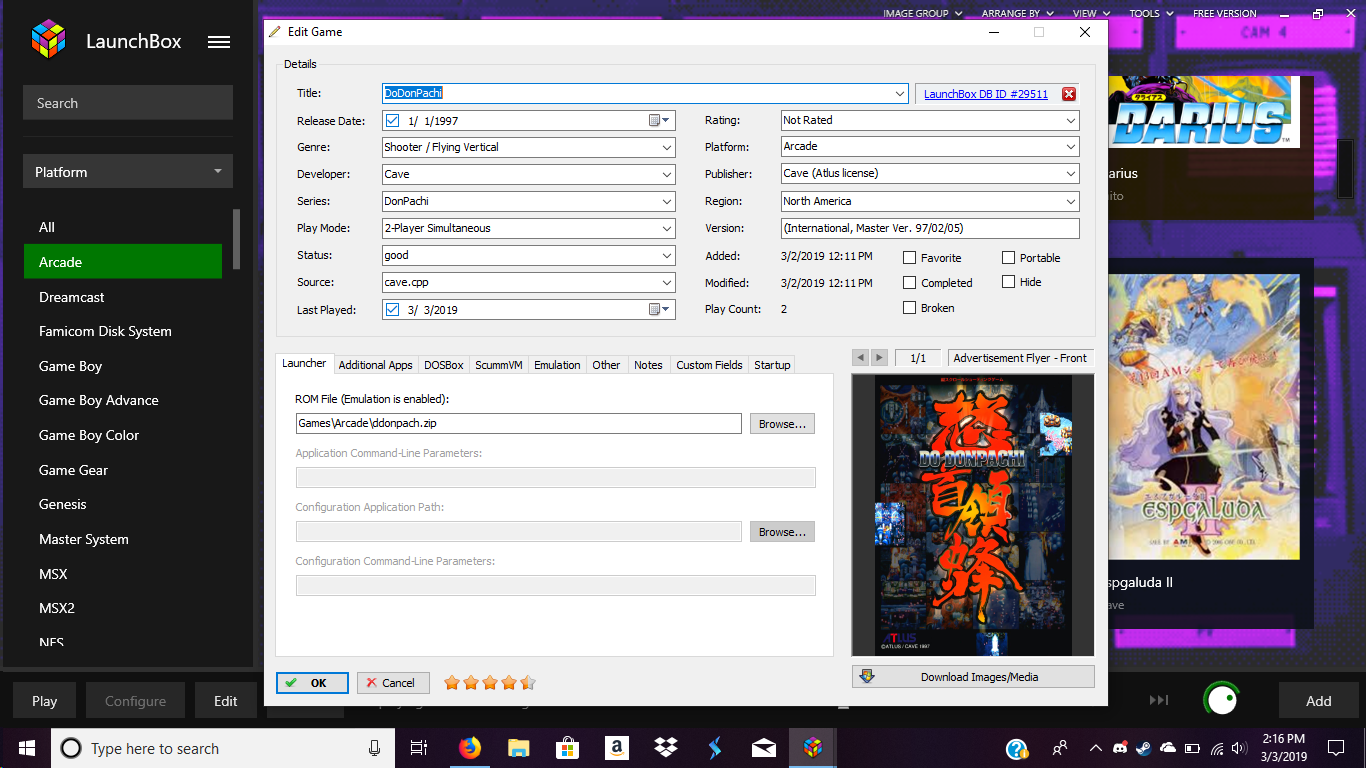Switch to the ScummVM tab
The height and width of the screenshot is (768, 1366).
pos(499,365)
